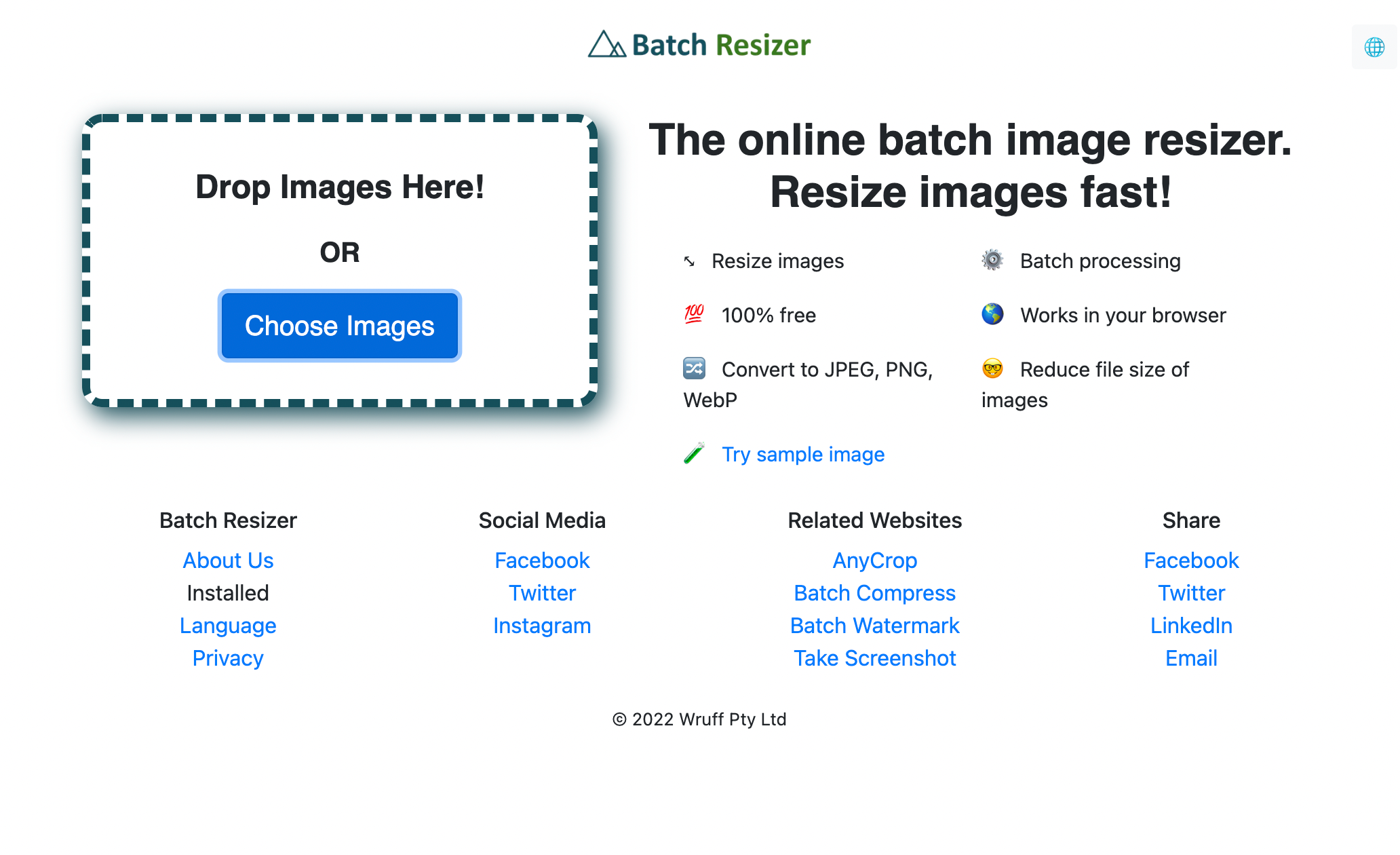
Task: Click the Batch Resizer mountain logo
Action: click(x=606, y=44)
